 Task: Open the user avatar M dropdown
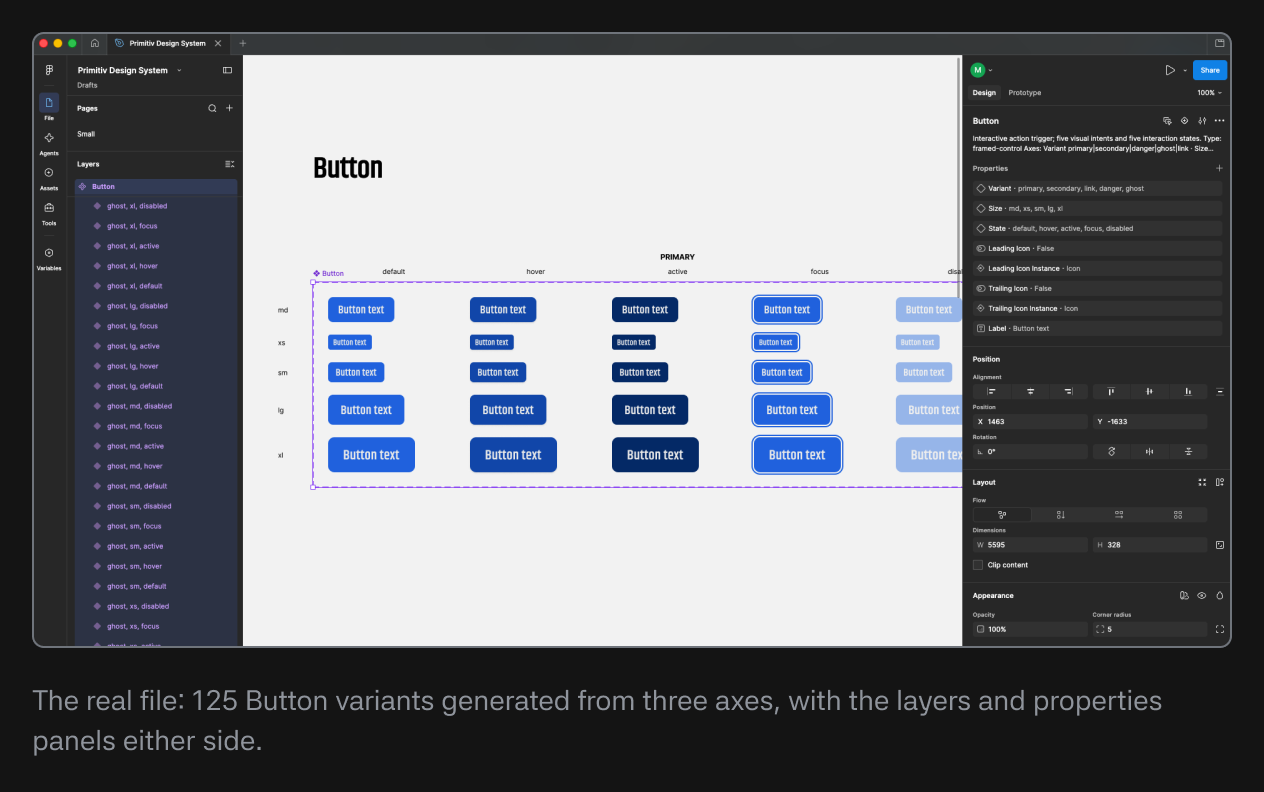[x=981, y=70]
